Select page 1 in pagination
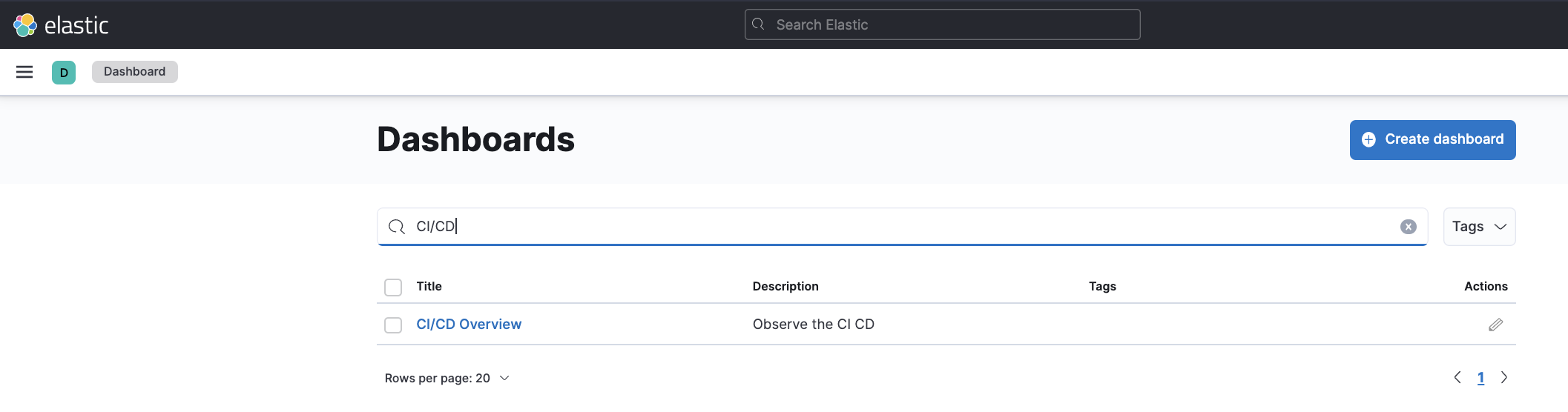Screen dimensions: 1568x412 coord(1480,378)
